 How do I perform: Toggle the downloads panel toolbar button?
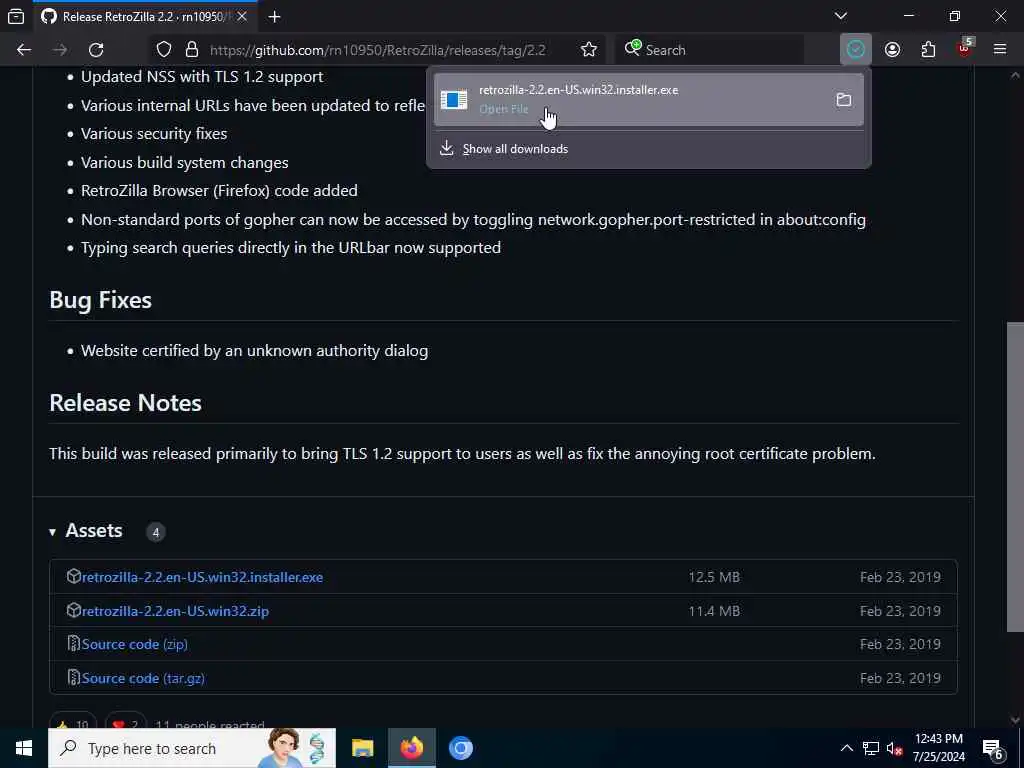click(x=856, y=50)
